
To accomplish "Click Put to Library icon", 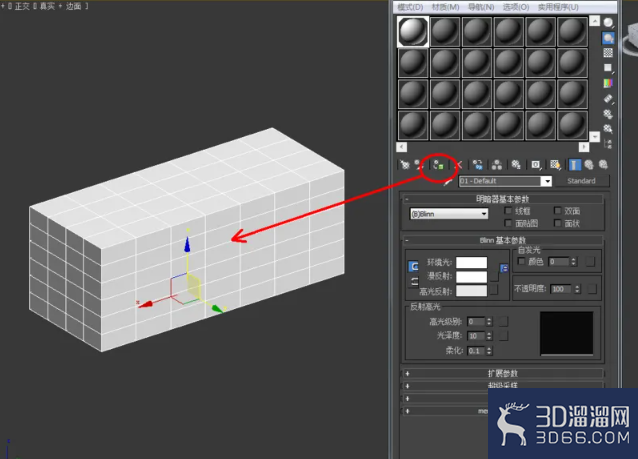I will 516,165.
